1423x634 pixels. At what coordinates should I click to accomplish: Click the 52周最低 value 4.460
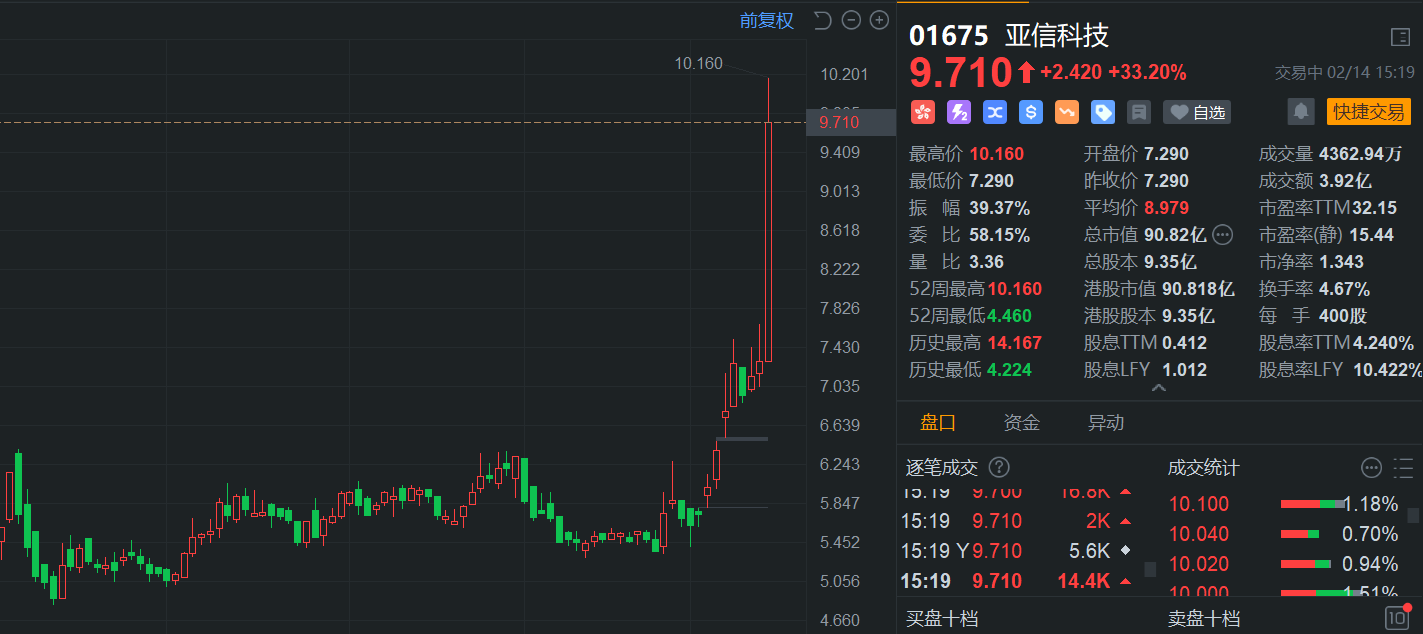tap(1010, 316)
